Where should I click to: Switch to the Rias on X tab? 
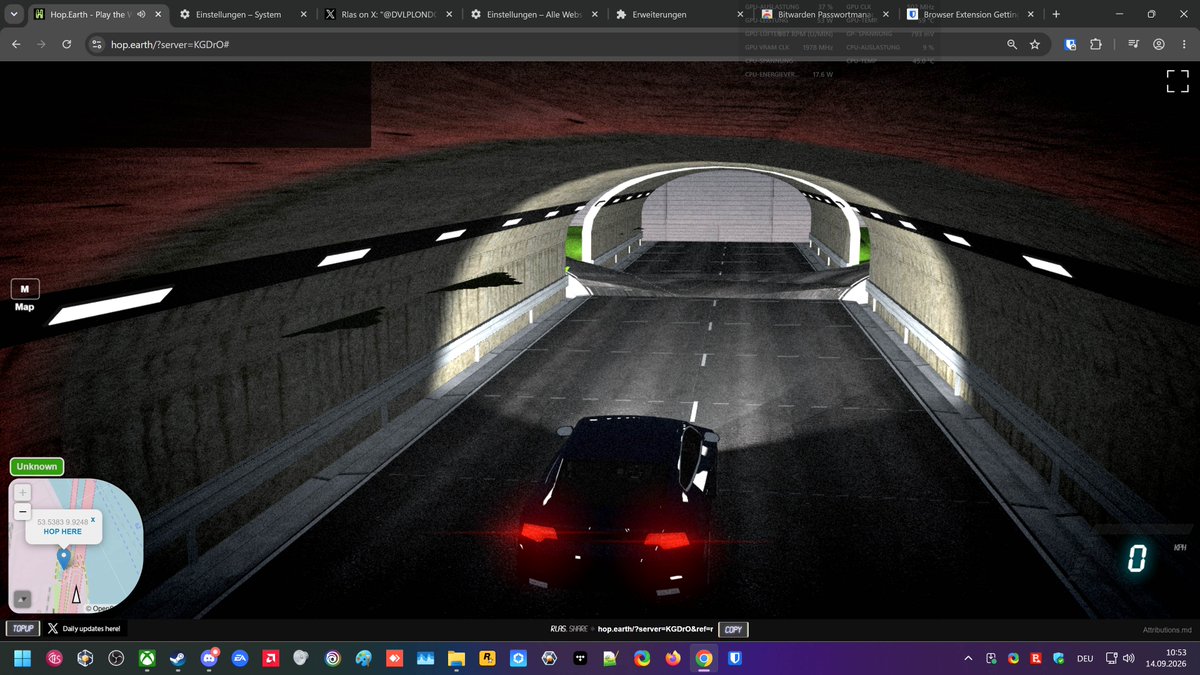[x=387, y=15]
